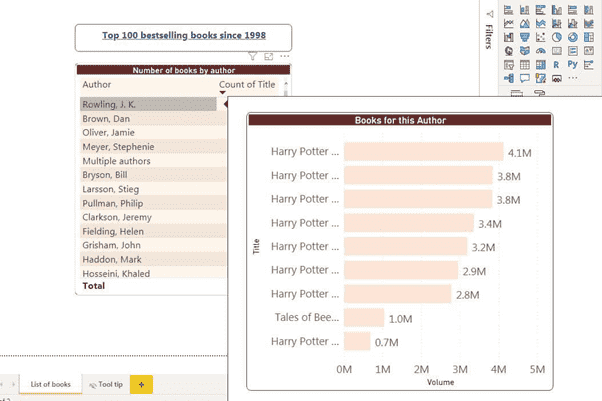Select the Donut chart visual
This screenshot has width=602, height=401.
coord(572,37)
